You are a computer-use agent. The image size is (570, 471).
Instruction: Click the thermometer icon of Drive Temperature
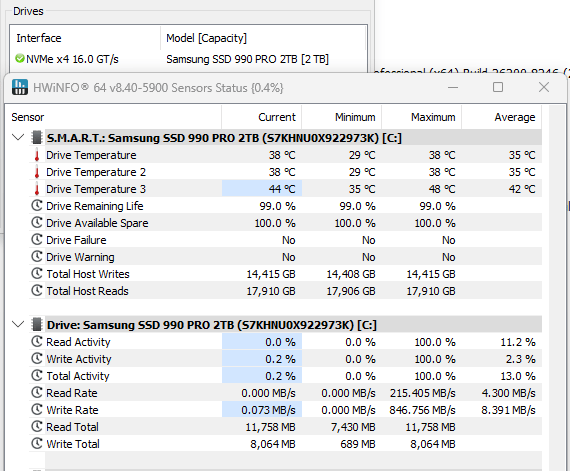point(37,155)
